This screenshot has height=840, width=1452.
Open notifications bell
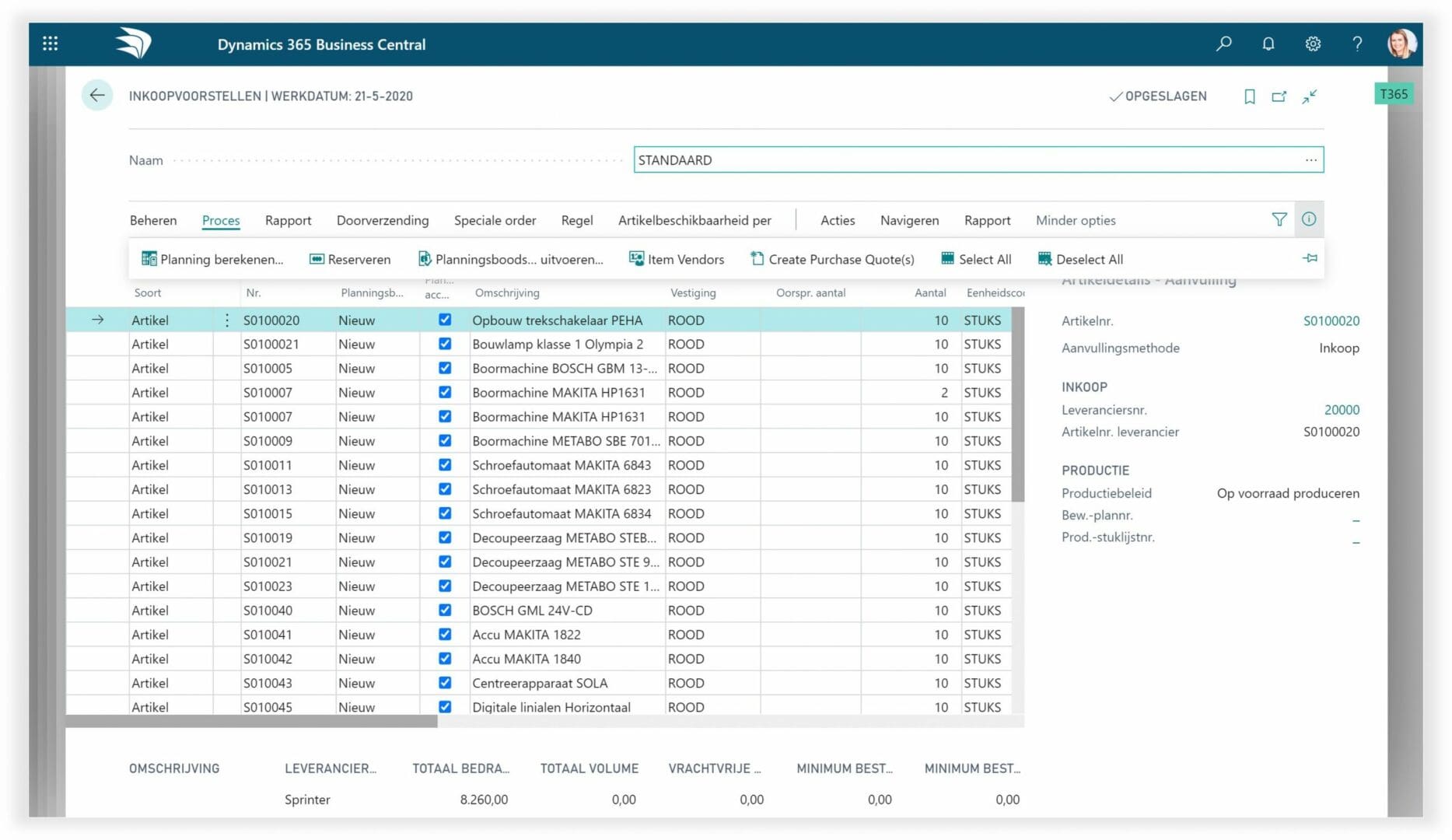(x=1268, y=44)
